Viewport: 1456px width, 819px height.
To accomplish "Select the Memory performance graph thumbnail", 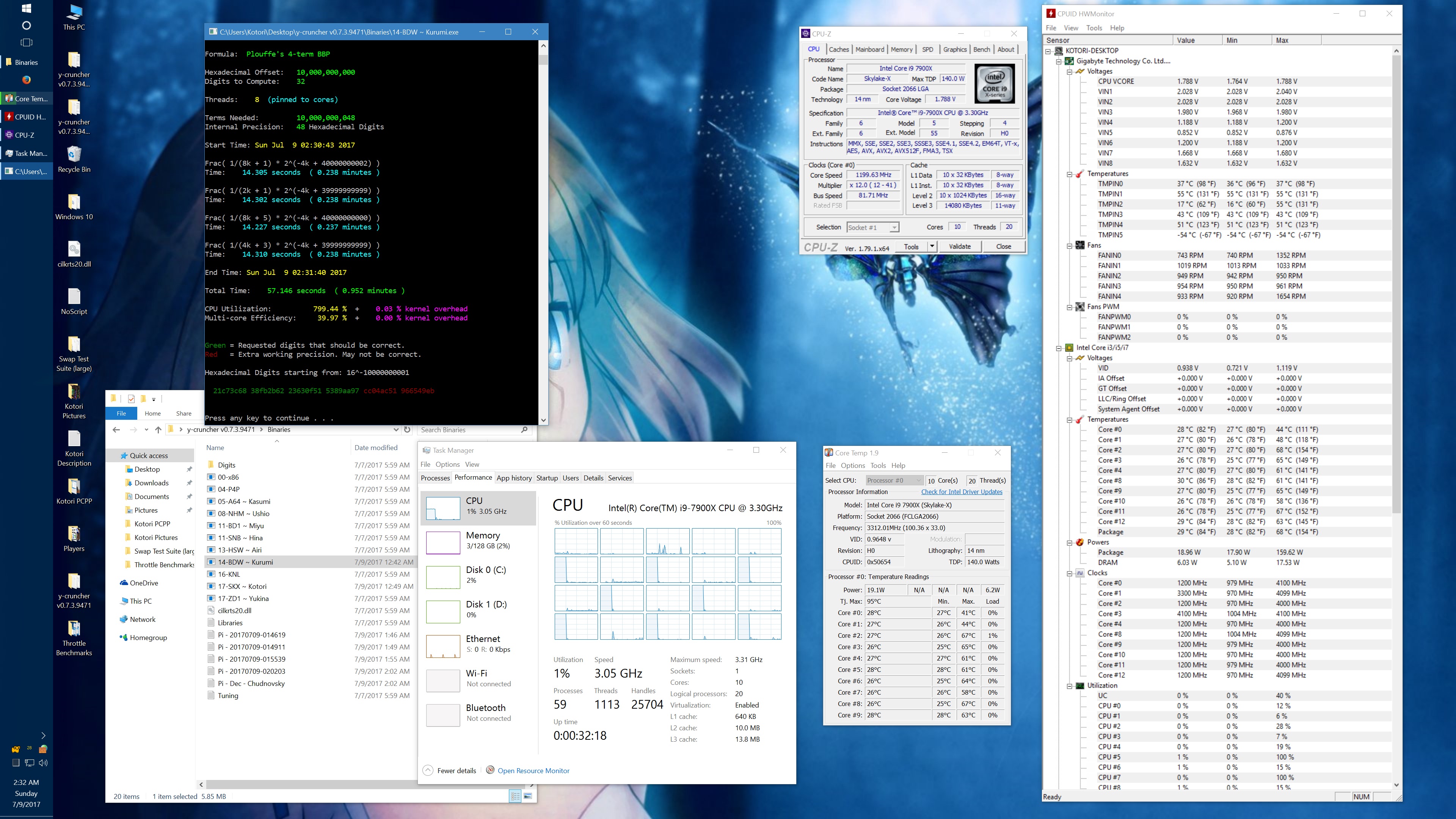I will (442, 543).
